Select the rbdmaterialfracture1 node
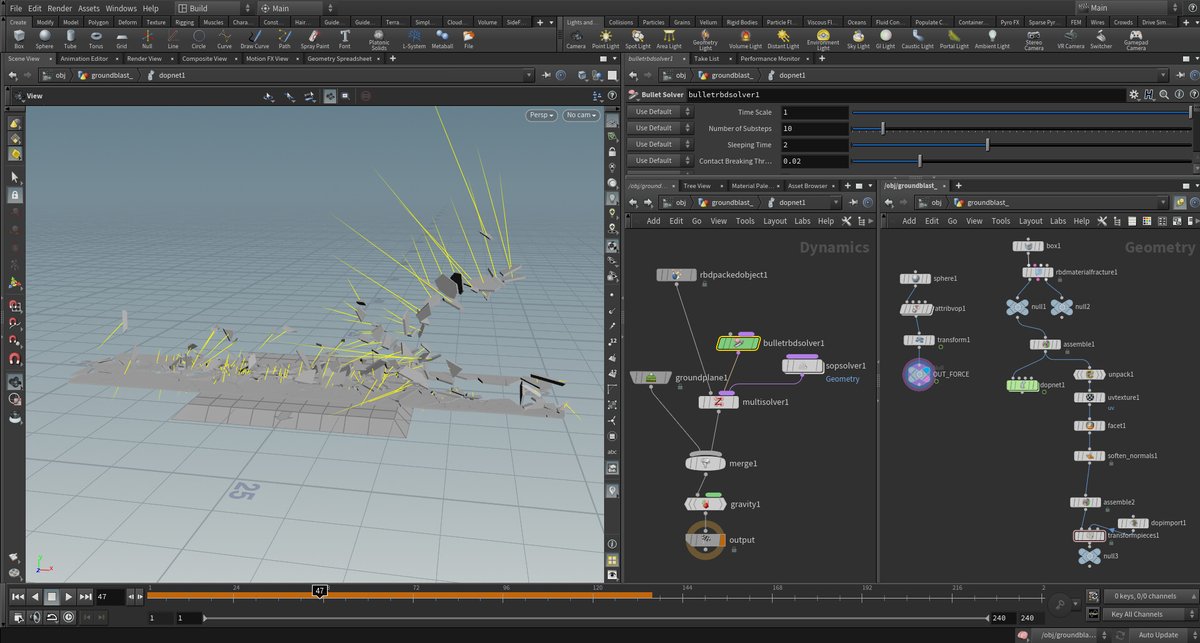The image size is (1200, 643). pyautogui.click(x=1037, y=272)
